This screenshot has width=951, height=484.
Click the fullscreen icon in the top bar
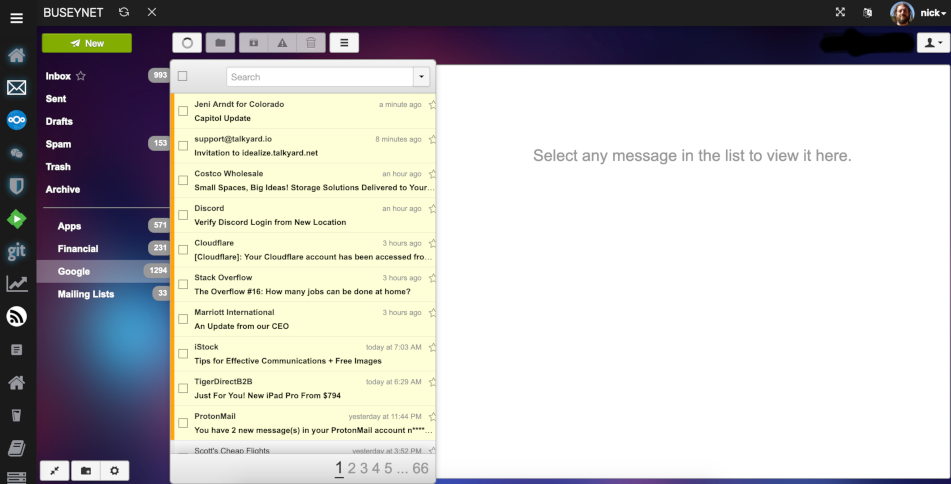click(x=839, y=12)
